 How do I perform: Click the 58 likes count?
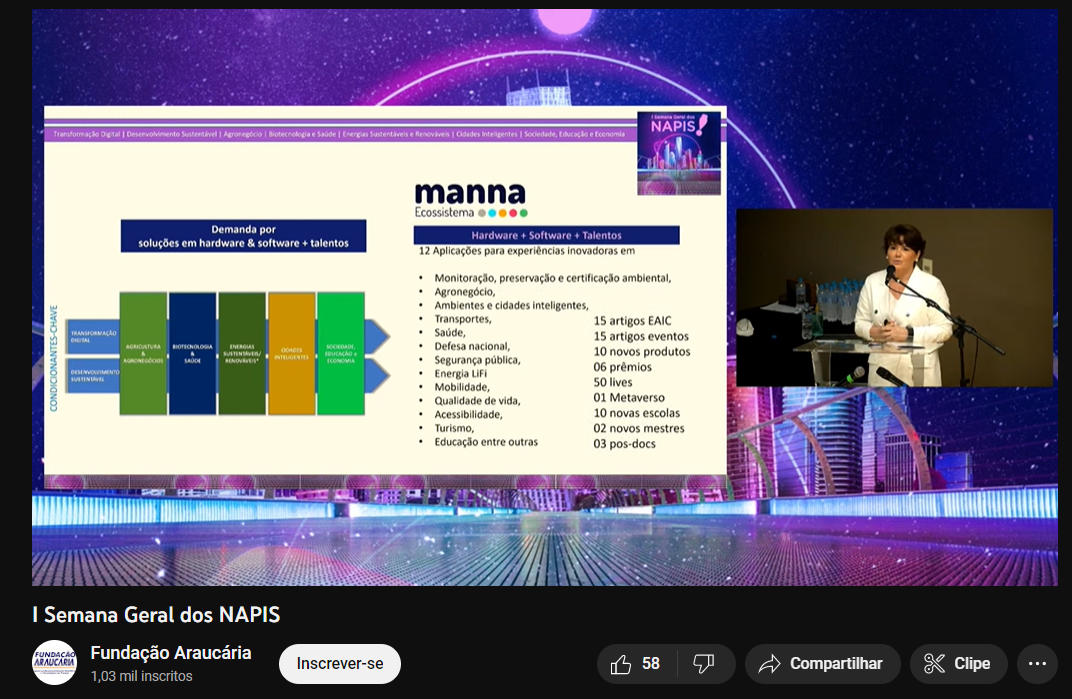tap(651, 663)
